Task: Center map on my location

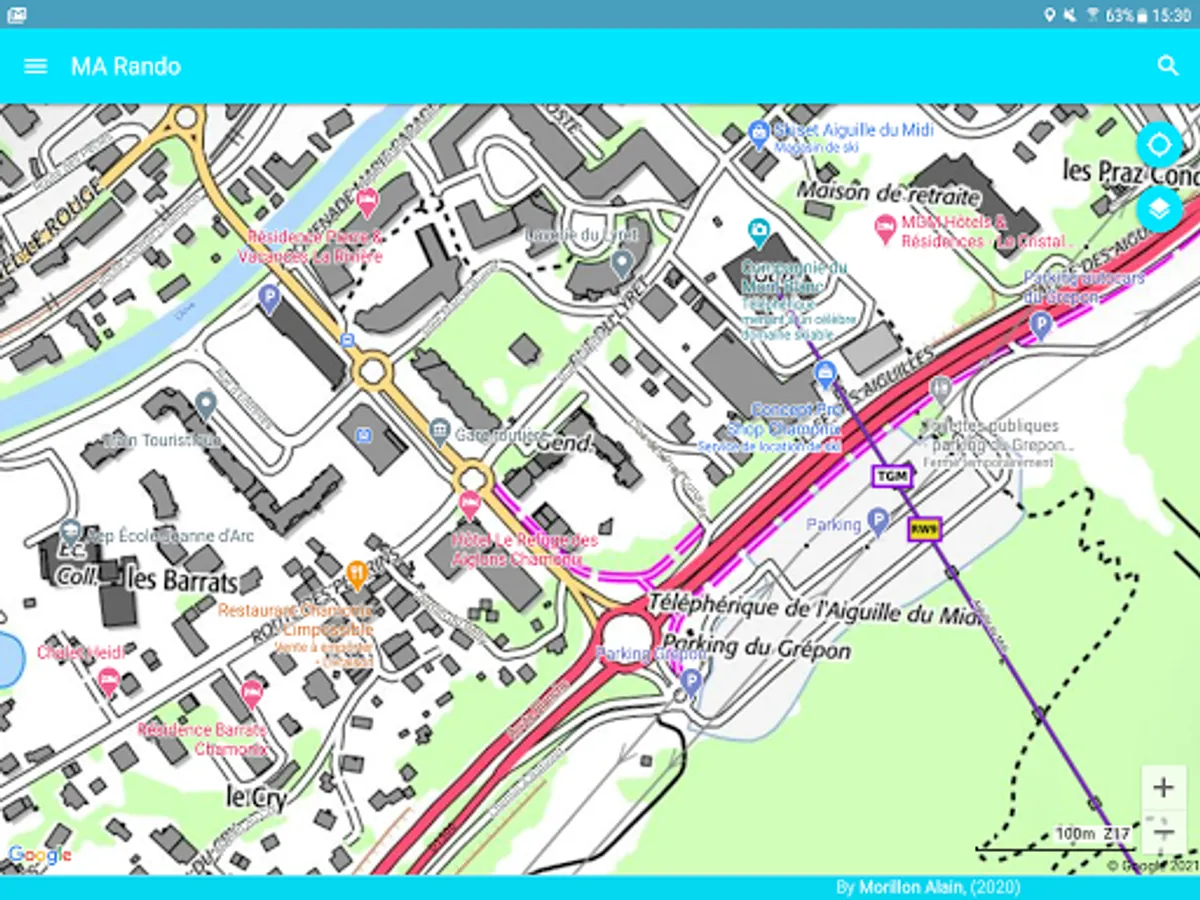Action: pos(1159,145)
